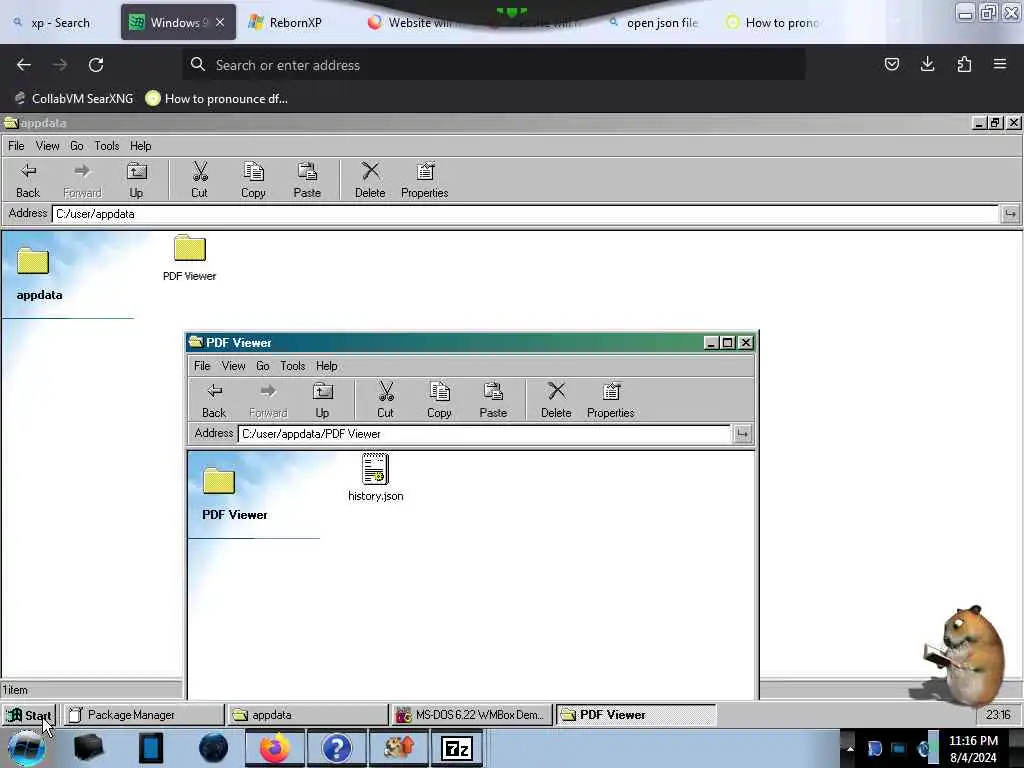Screen dimensions: 1024x768
Task: Open the Windows 7 Start orb
Action: click(x=27, y=748)
